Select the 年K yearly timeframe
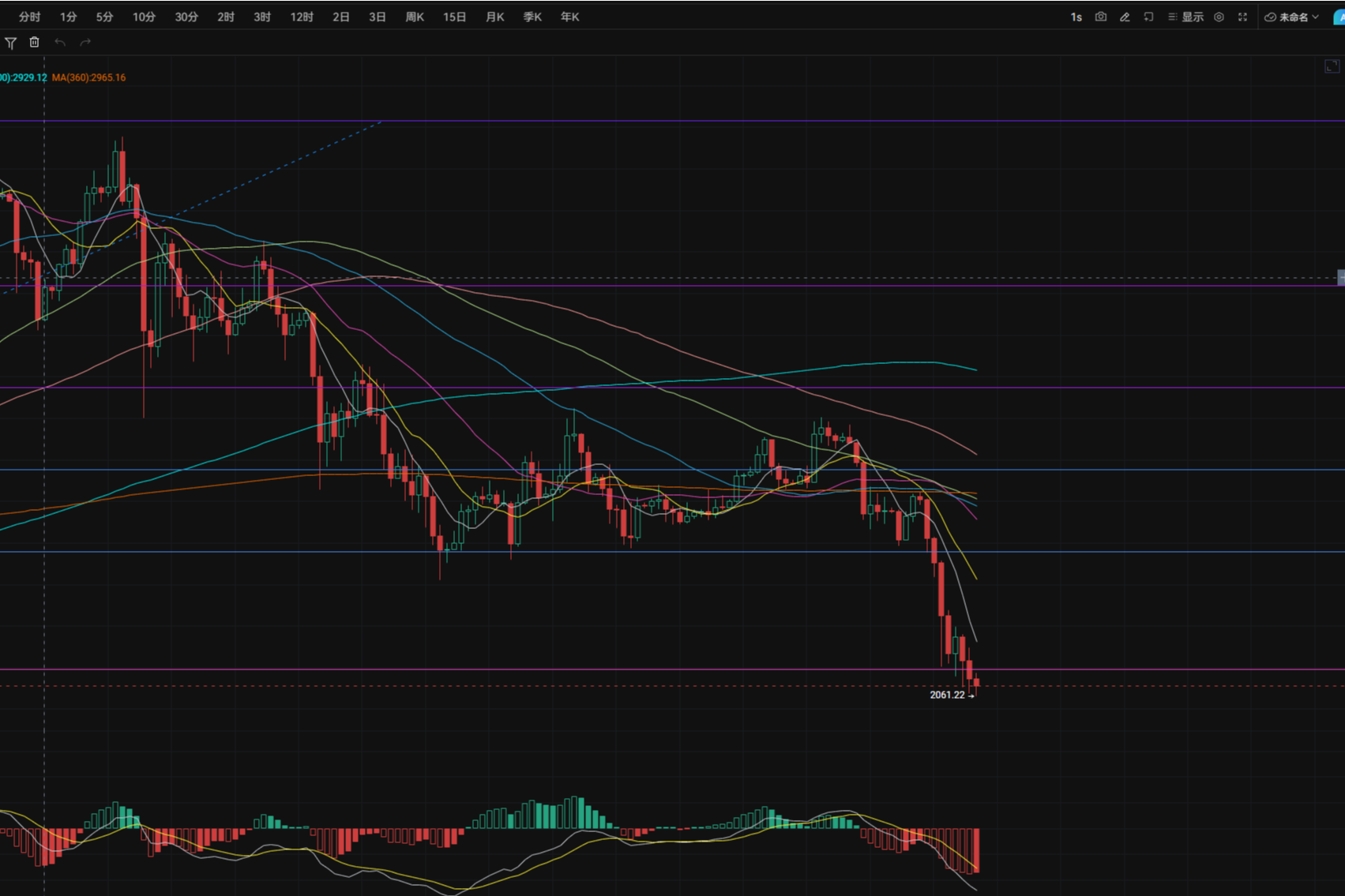The image size is (1345, 896). 569,17
